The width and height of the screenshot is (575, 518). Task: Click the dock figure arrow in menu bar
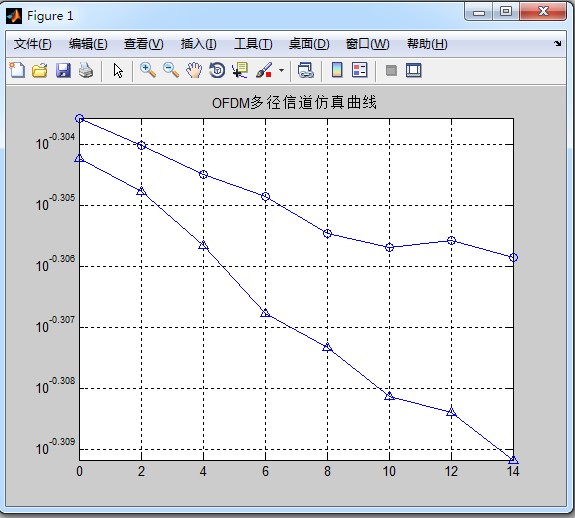pos(558,43)
